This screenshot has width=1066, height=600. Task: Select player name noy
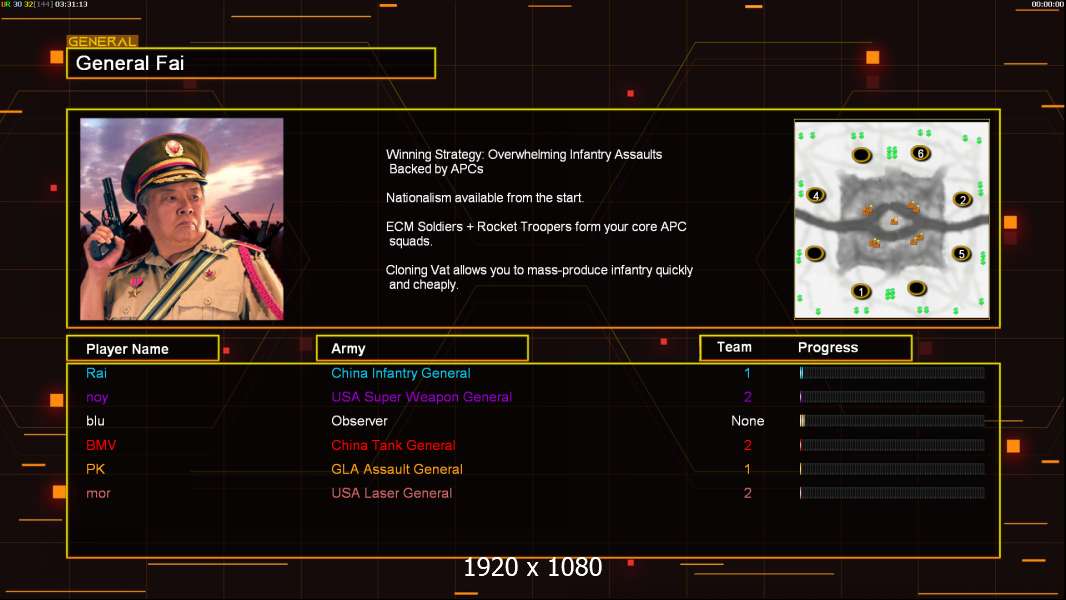pyautogui.click(x=97, y=398)
